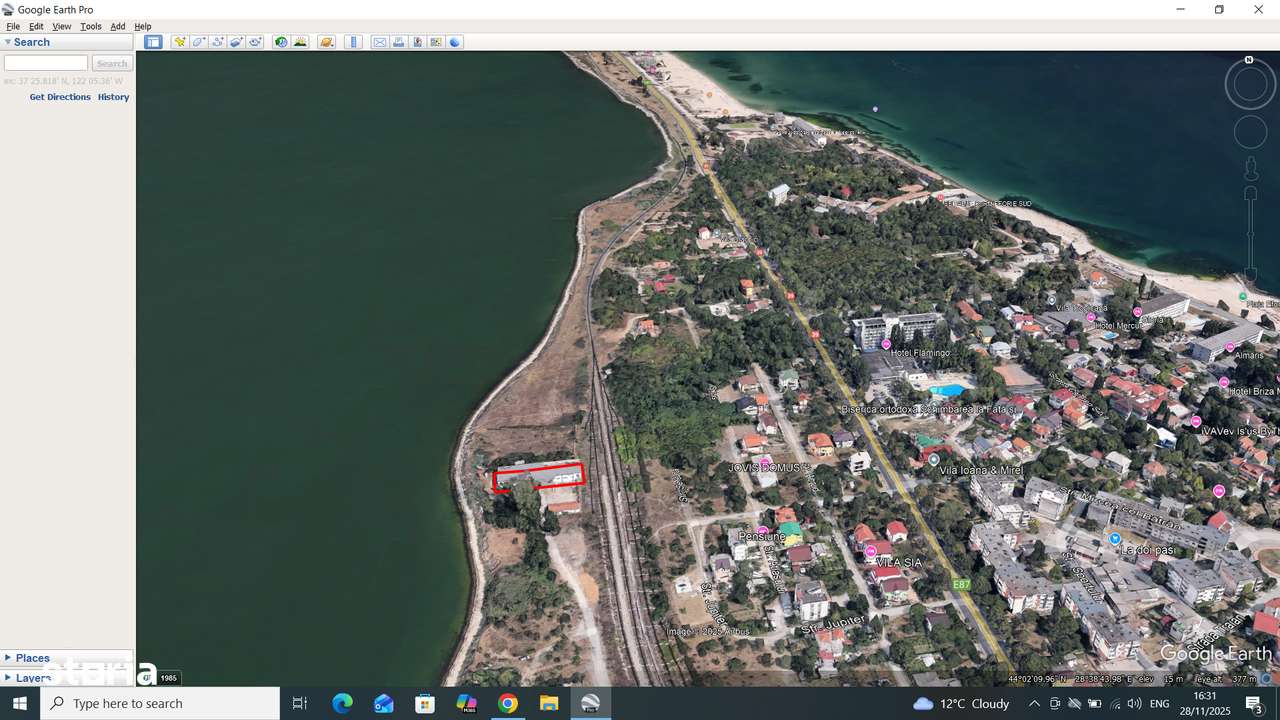Select the Add Placemark tool
Viewport: 1280px width, 720px height.
[179, 42]
